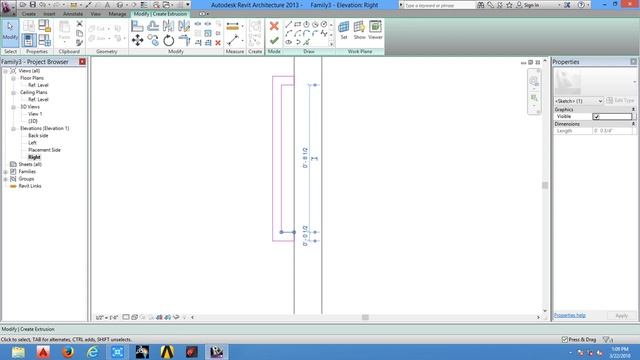The width and height of the screenshot is (640, 360).
Task: Select the Revit Links item
Action: [x=29, y=186]
